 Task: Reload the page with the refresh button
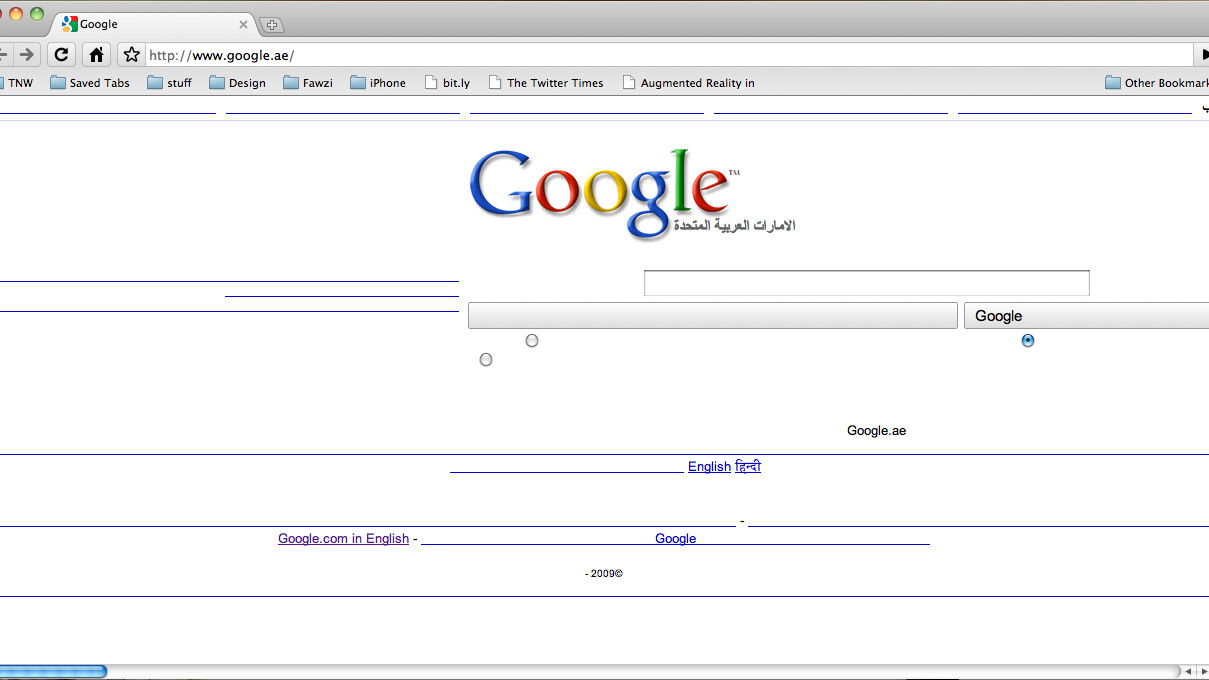[x=61, y=54]
